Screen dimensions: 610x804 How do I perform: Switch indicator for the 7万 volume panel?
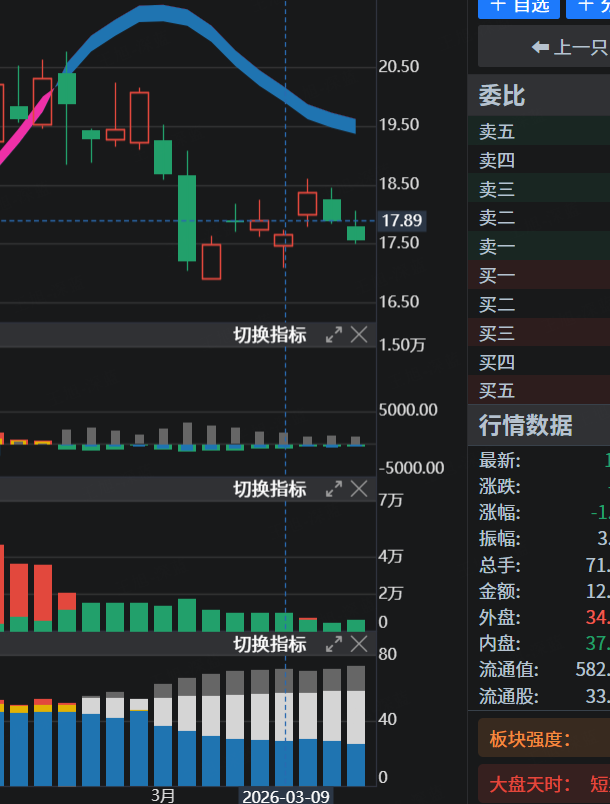[x=270, y=489]
